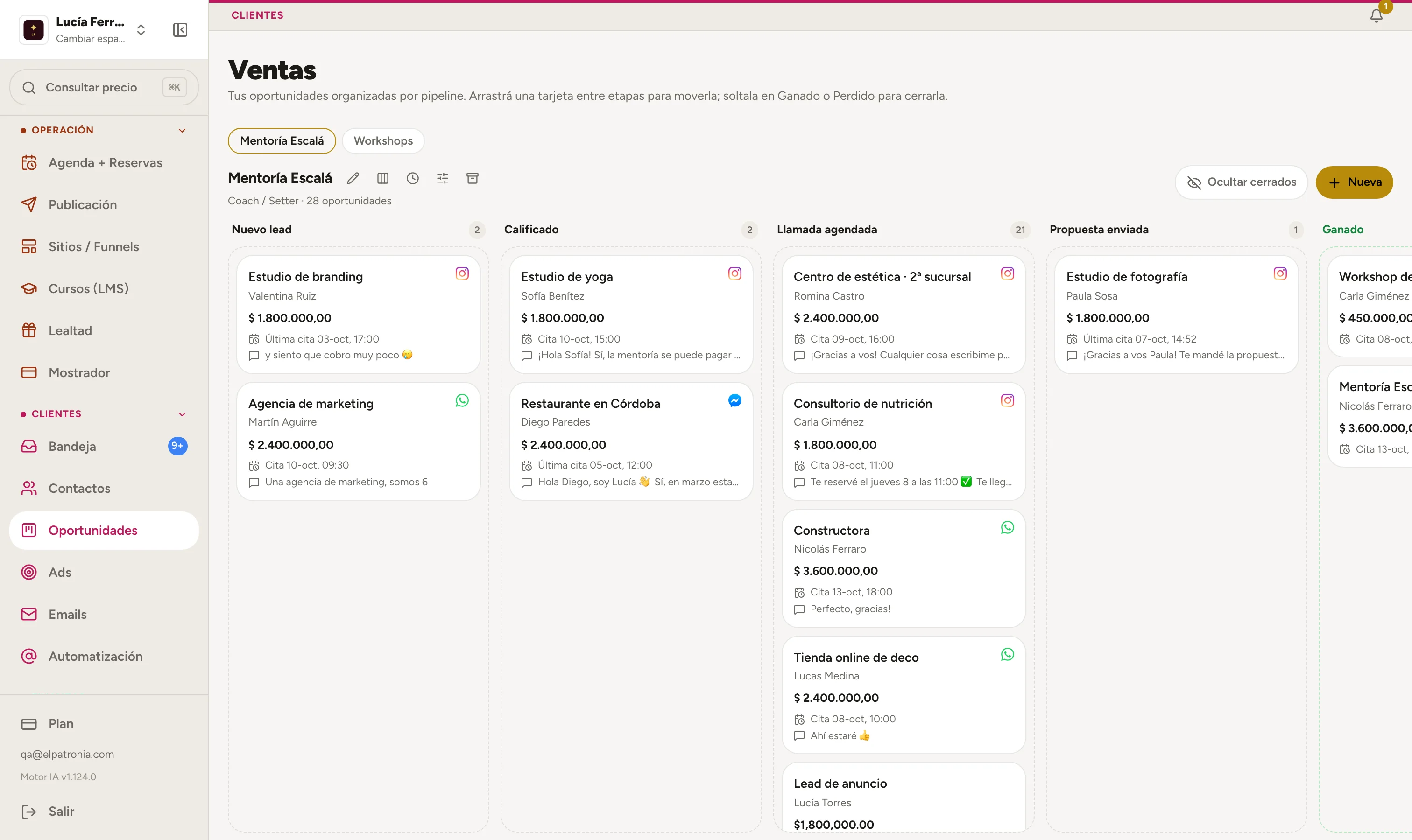Screen dimensions: 1412x840
Task: Switch to the Workshops pipeline tab
Action: [383, 141]
